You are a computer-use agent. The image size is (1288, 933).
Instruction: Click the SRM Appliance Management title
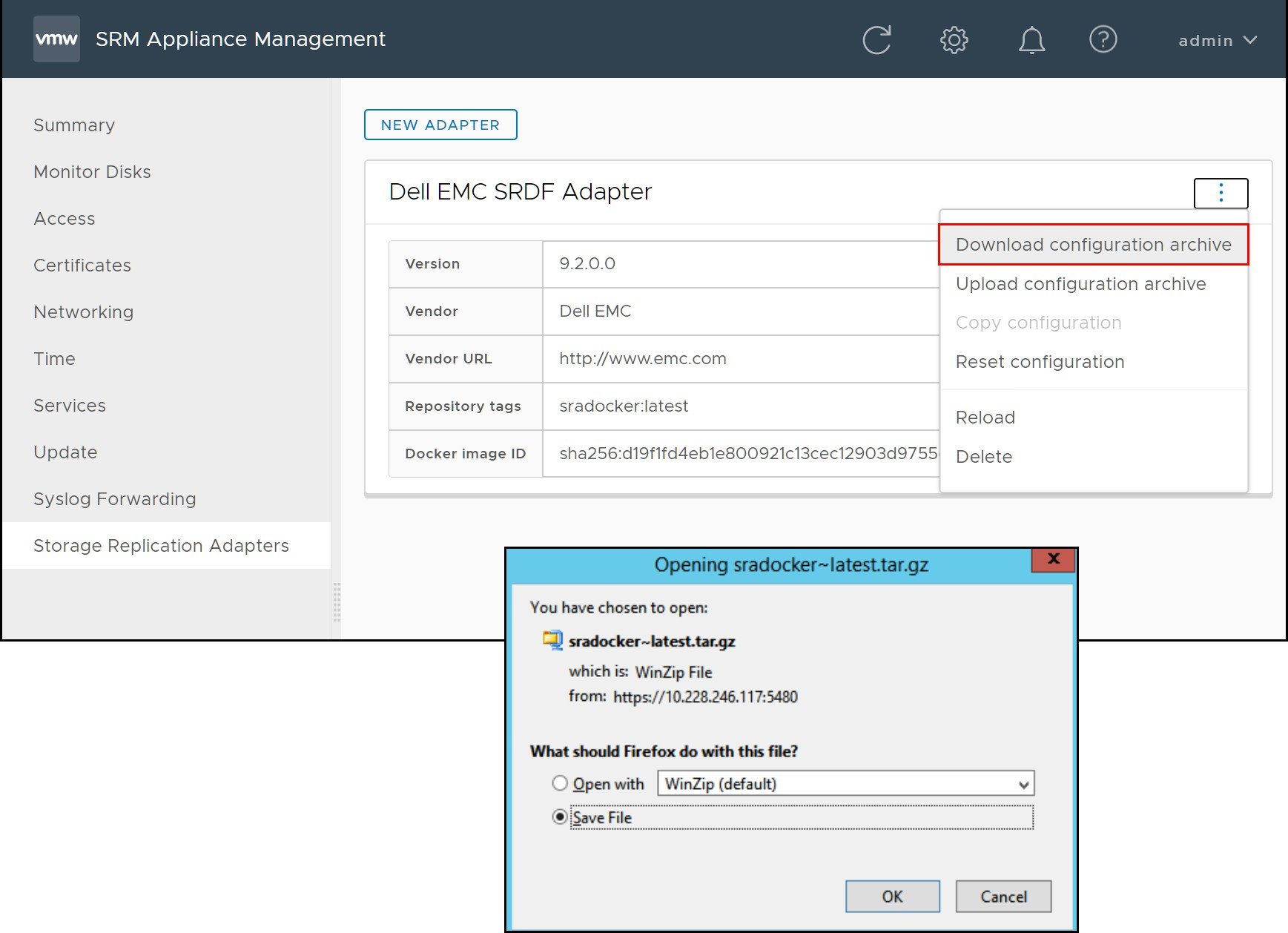[240, 39]
